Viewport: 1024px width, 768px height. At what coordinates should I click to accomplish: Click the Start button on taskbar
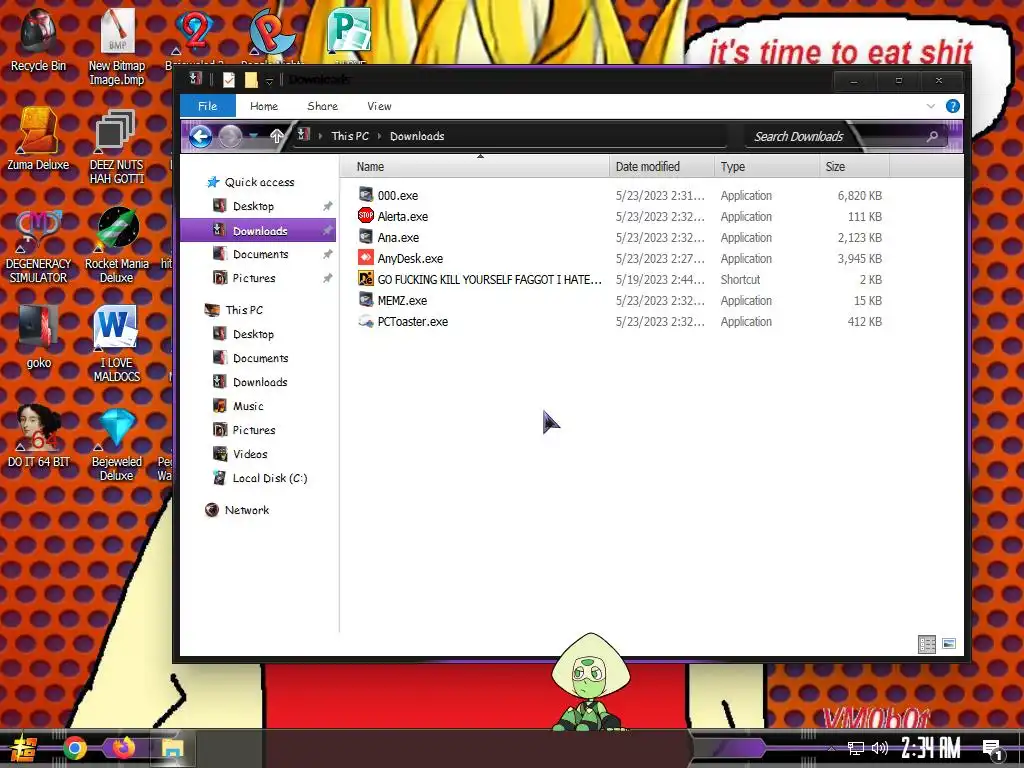24,748
